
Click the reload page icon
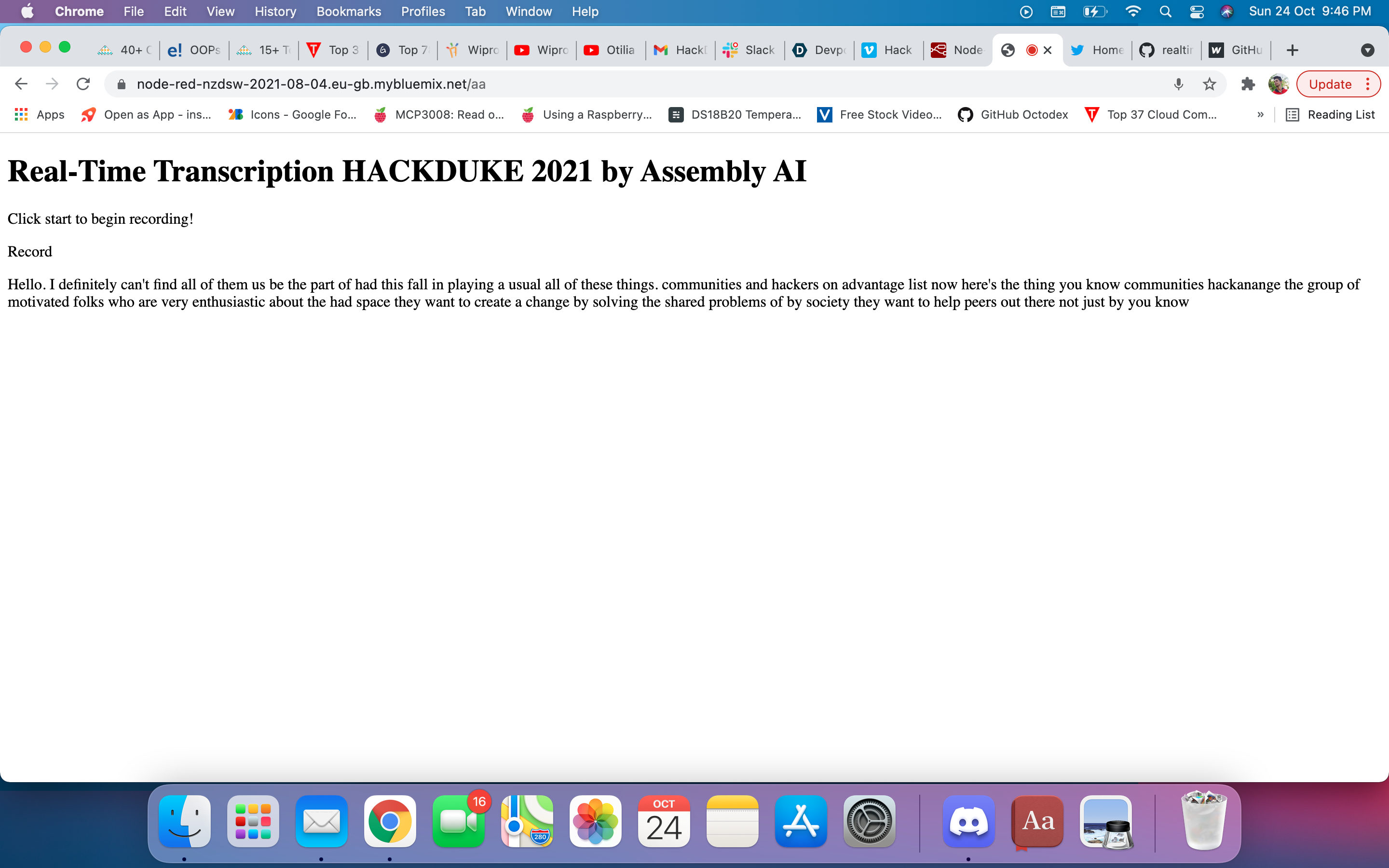pos(83,84)
